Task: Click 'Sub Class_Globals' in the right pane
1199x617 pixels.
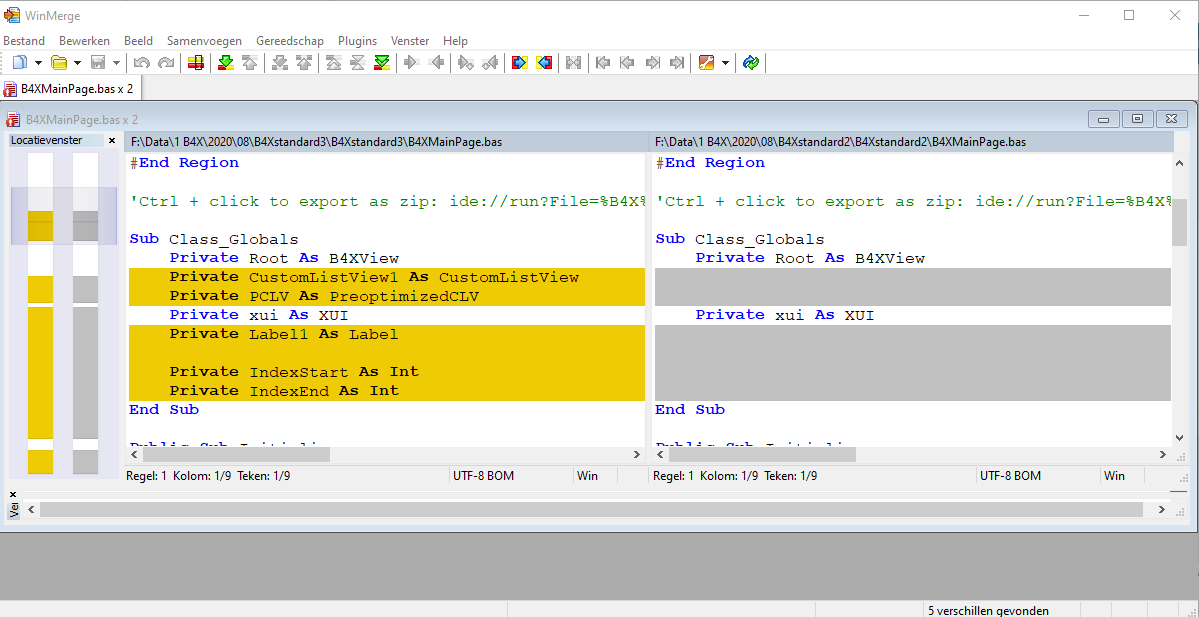Action: coord(739,239)
